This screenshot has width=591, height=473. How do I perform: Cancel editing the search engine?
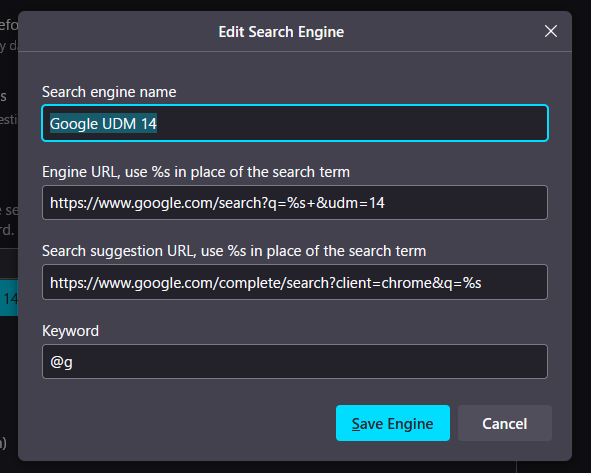pos(505,423)
